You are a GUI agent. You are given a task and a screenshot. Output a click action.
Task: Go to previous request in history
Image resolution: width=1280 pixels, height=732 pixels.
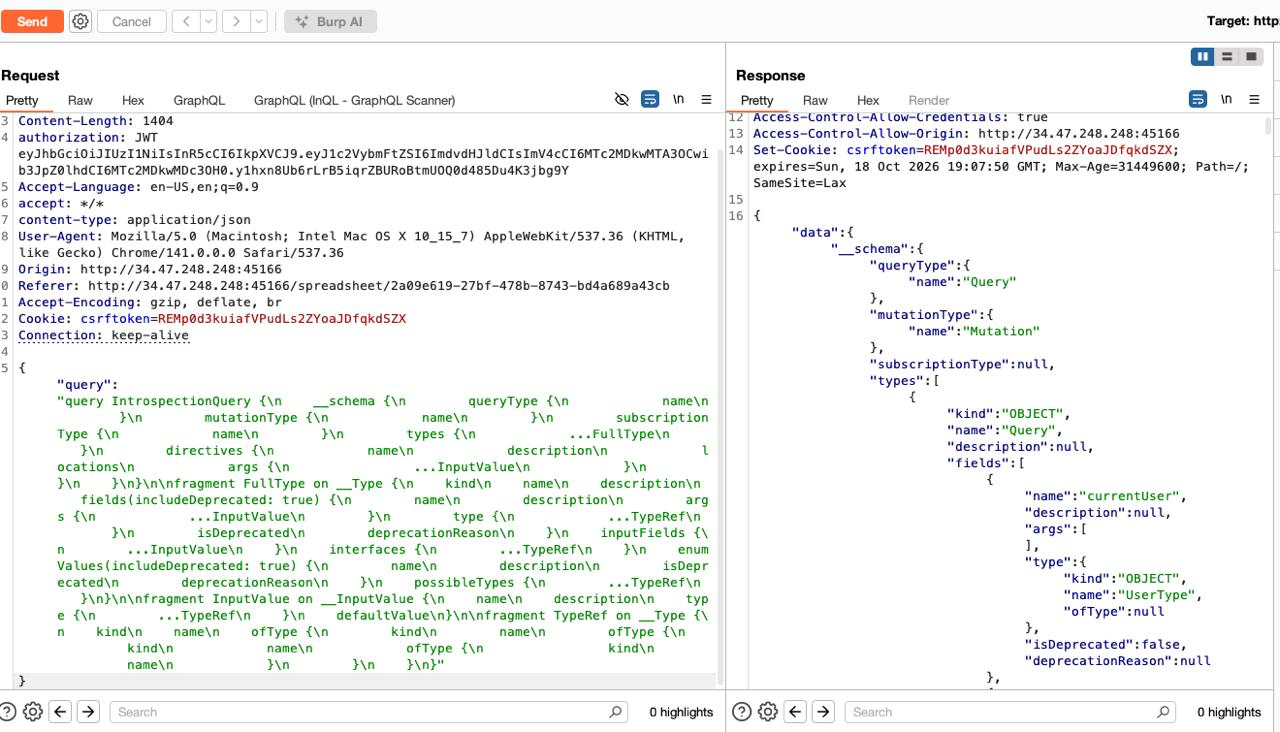click(186, 21)
